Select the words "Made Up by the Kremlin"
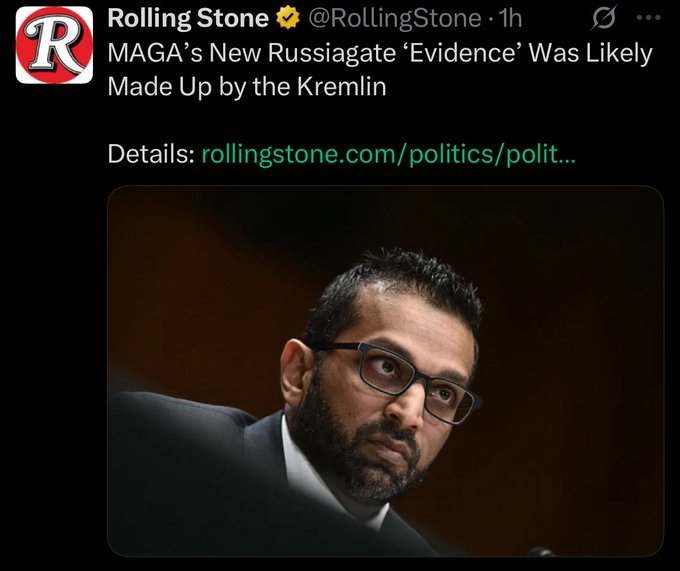This screenshot has height=571, width=680. coord(246,86)
